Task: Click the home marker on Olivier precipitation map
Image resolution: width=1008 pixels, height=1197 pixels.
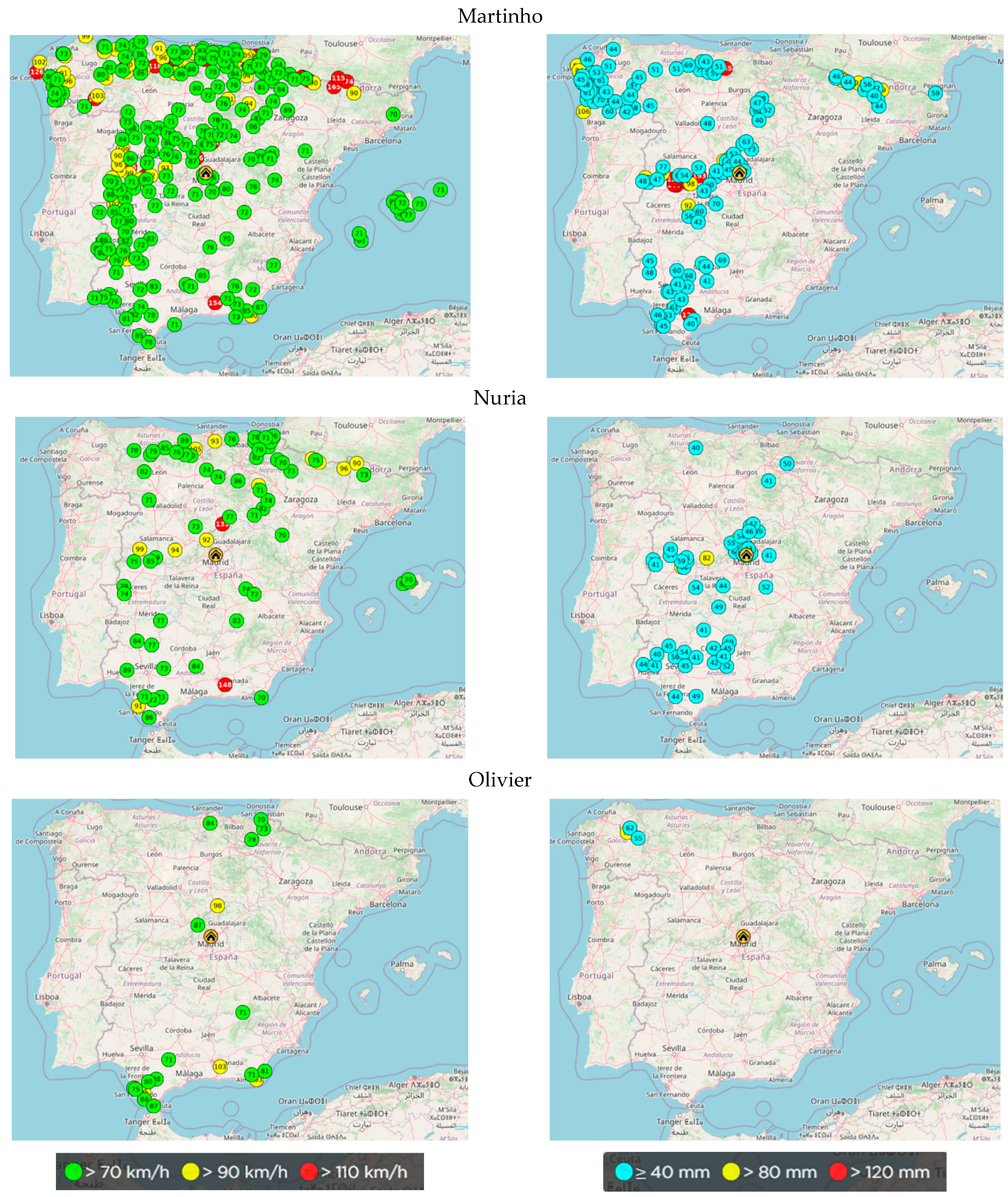Action: pos(743,936)
